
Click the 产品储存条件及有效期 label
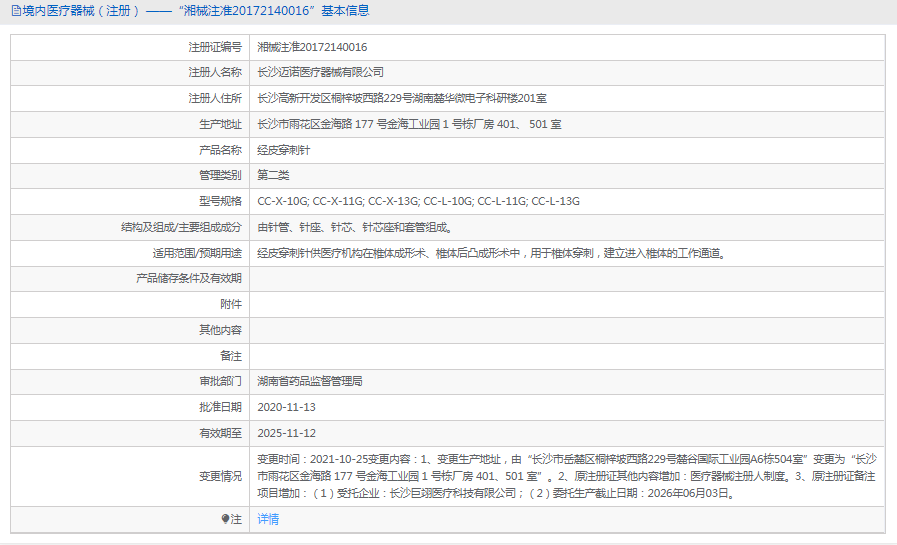click(189, 279)
